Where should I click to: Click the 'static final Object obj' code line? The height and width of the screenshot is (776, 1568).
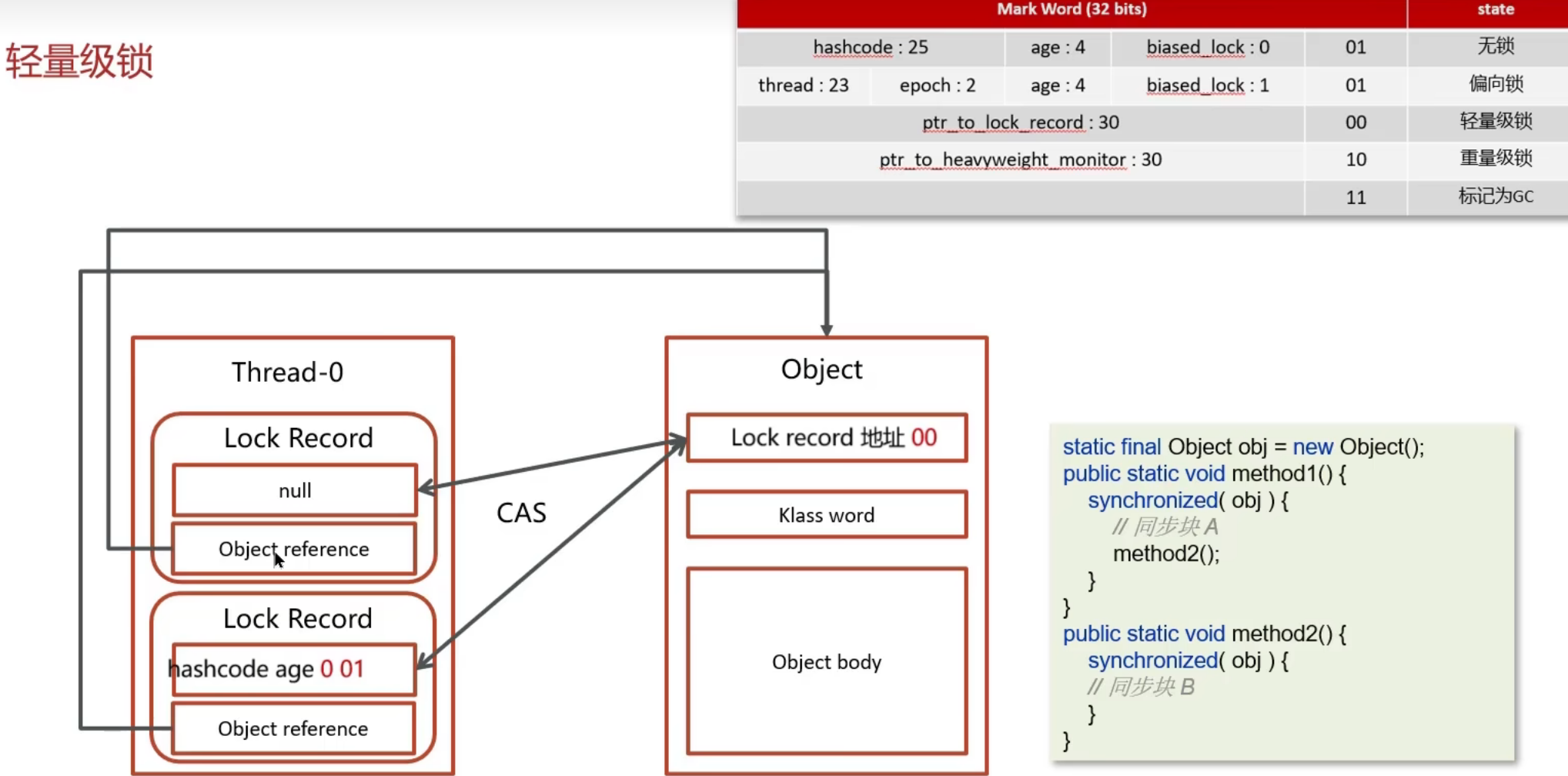click(x=1243, y=447)
